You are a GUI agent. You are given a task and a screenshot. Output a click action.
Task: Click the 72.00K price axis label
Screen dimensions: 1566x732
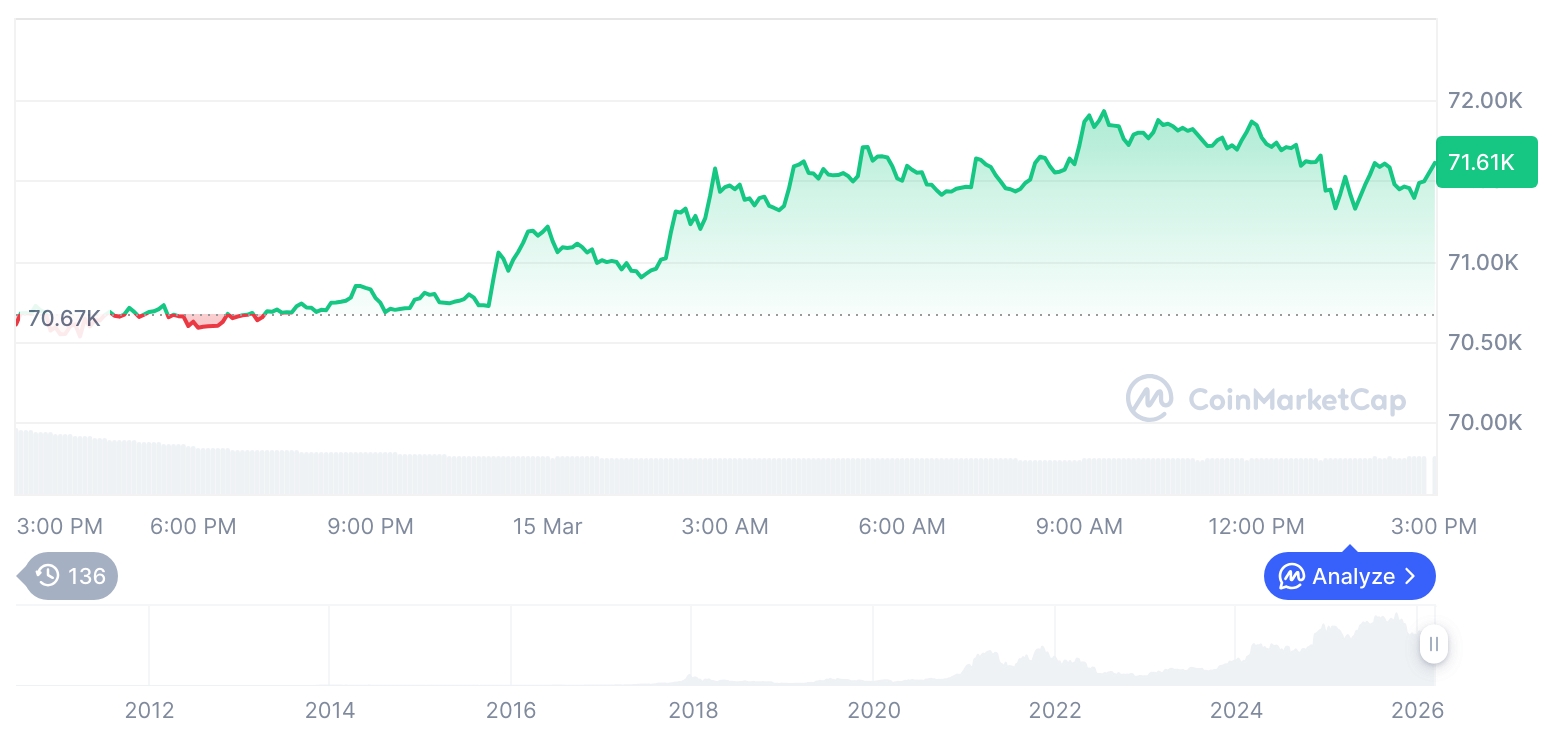pyautogui.click(x=1485, y=101)
